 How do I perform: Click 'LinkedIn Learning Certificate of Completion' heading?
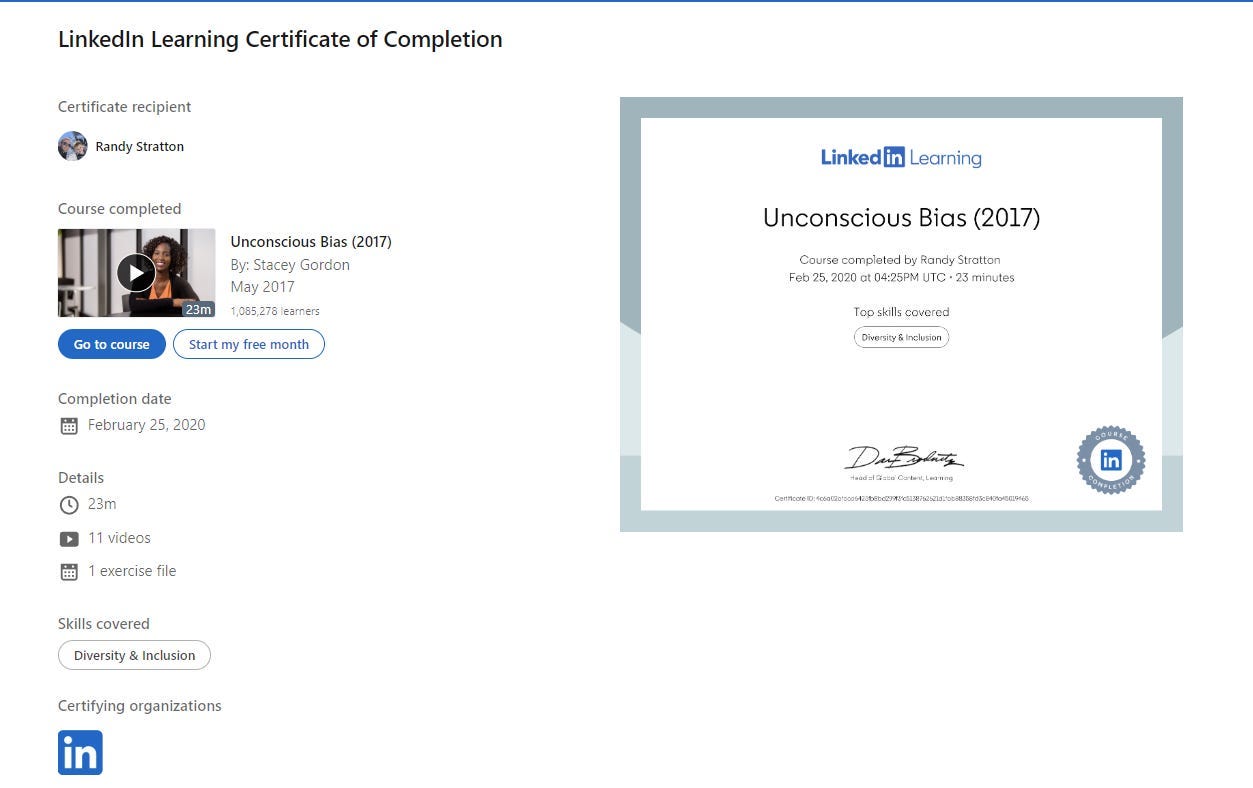coord(280,39)
